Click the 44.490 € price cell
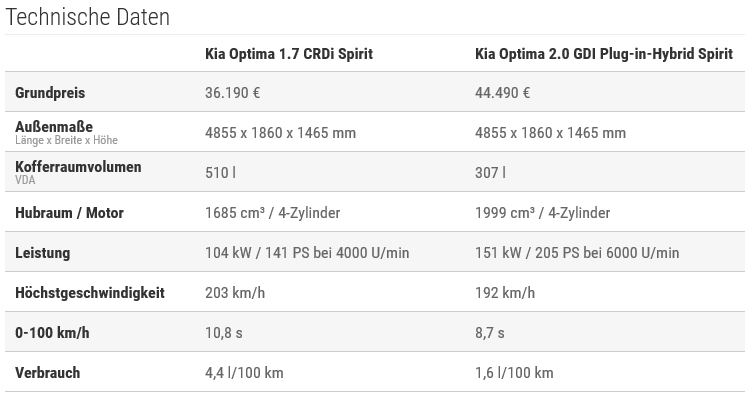The width and height of the screenshot is (755, 404). point(502,93)
